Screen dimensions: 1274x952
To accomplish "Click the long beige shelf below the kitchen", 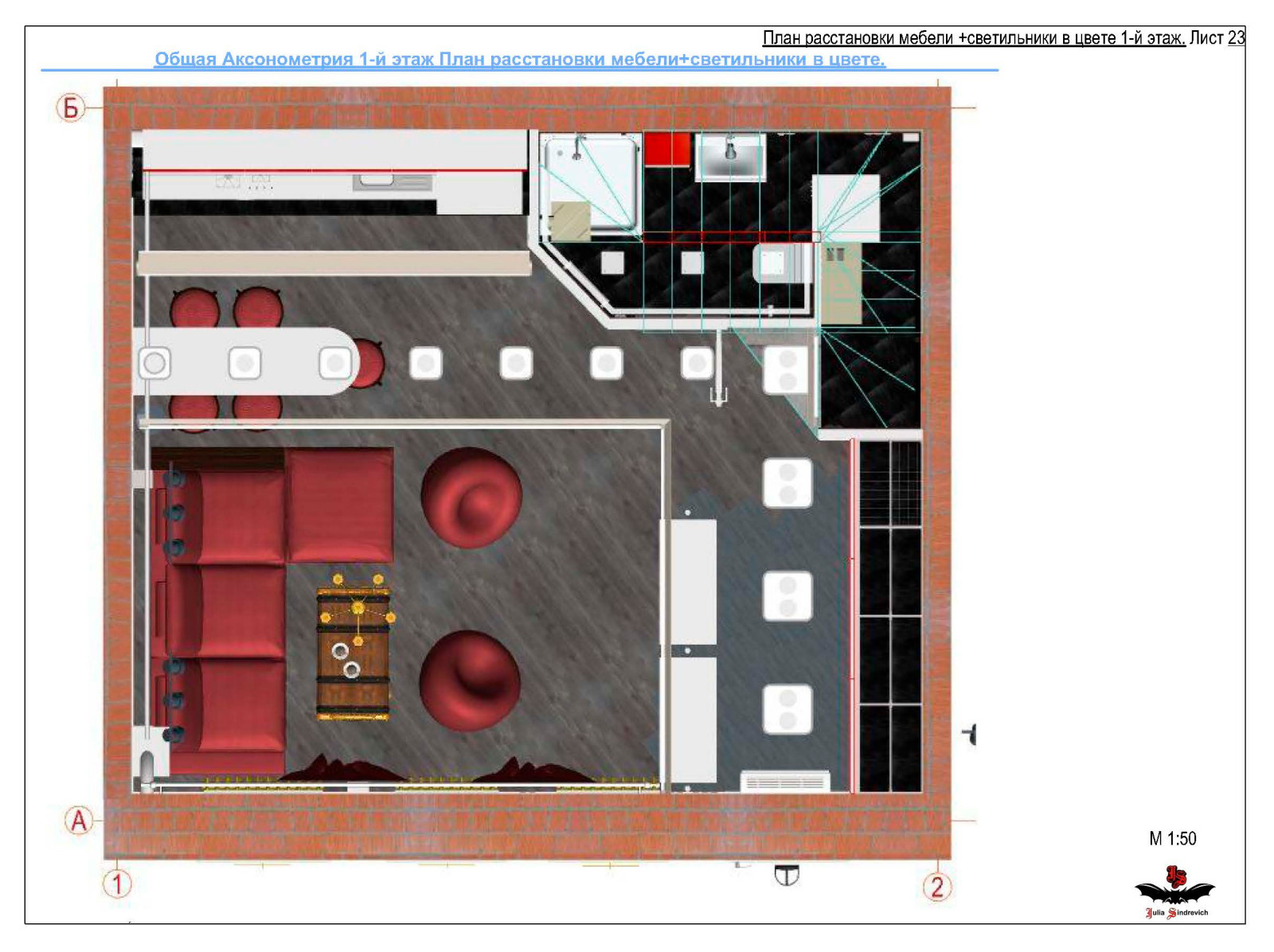I will point(334,263).
